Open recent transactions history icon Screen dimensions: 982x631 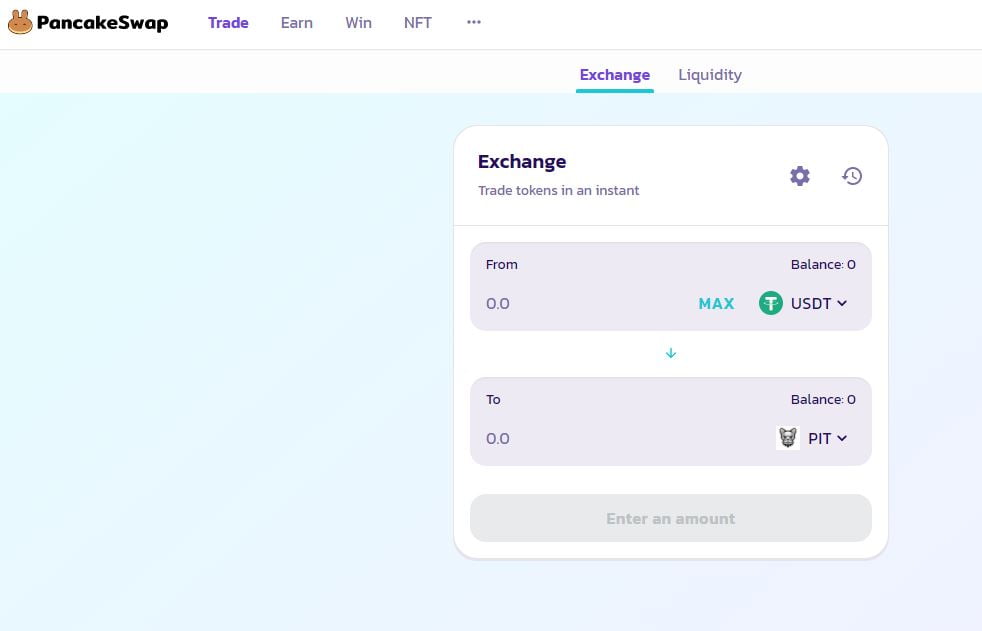click(x=852, y=176)
